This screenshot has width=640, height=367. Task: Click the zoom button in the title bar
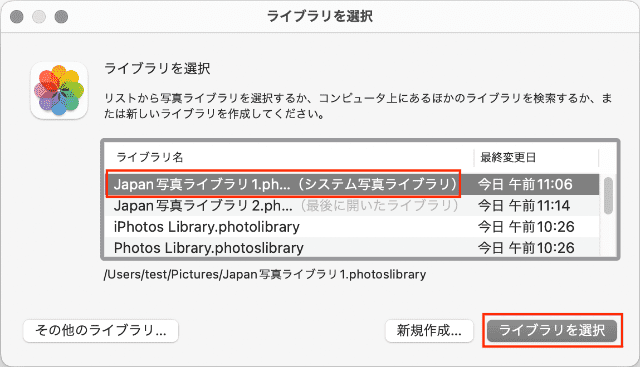pos(61,16)
